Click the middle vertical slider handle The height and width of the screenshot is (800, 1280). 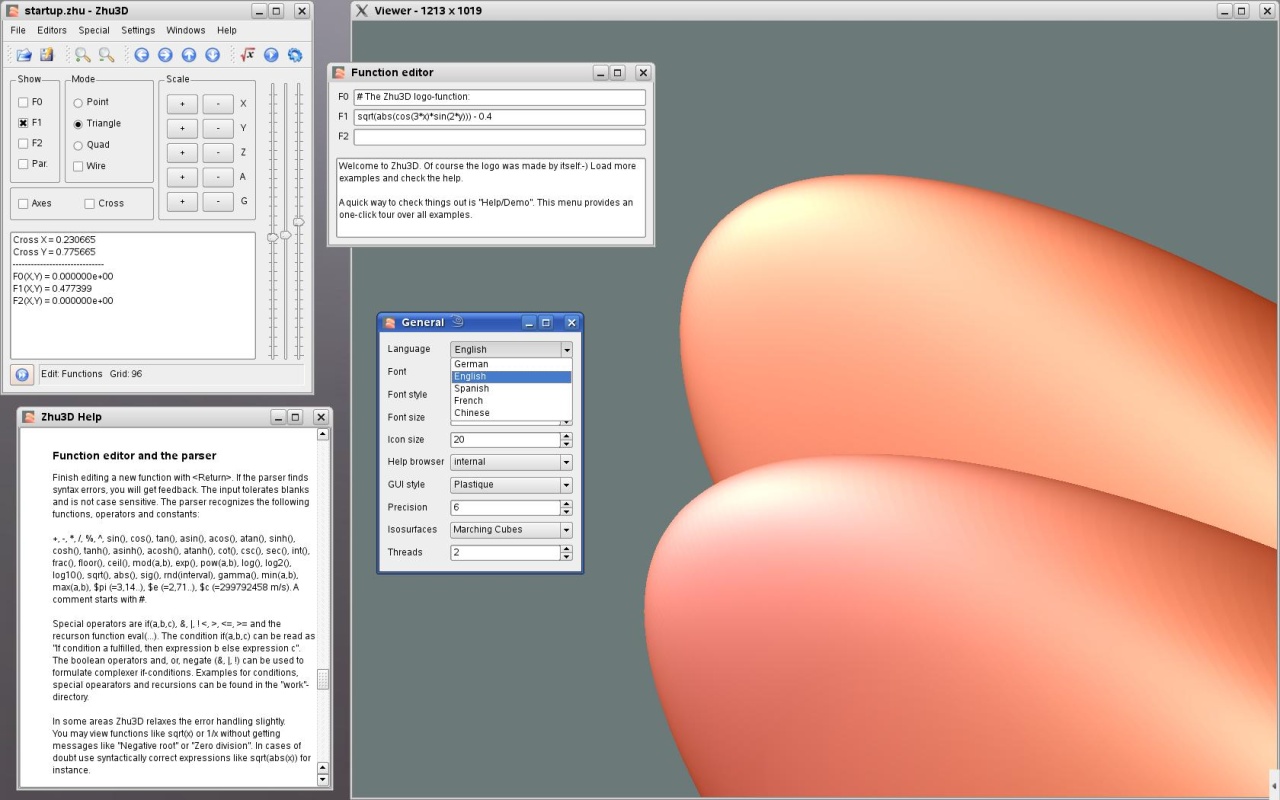tap(285, 234)
